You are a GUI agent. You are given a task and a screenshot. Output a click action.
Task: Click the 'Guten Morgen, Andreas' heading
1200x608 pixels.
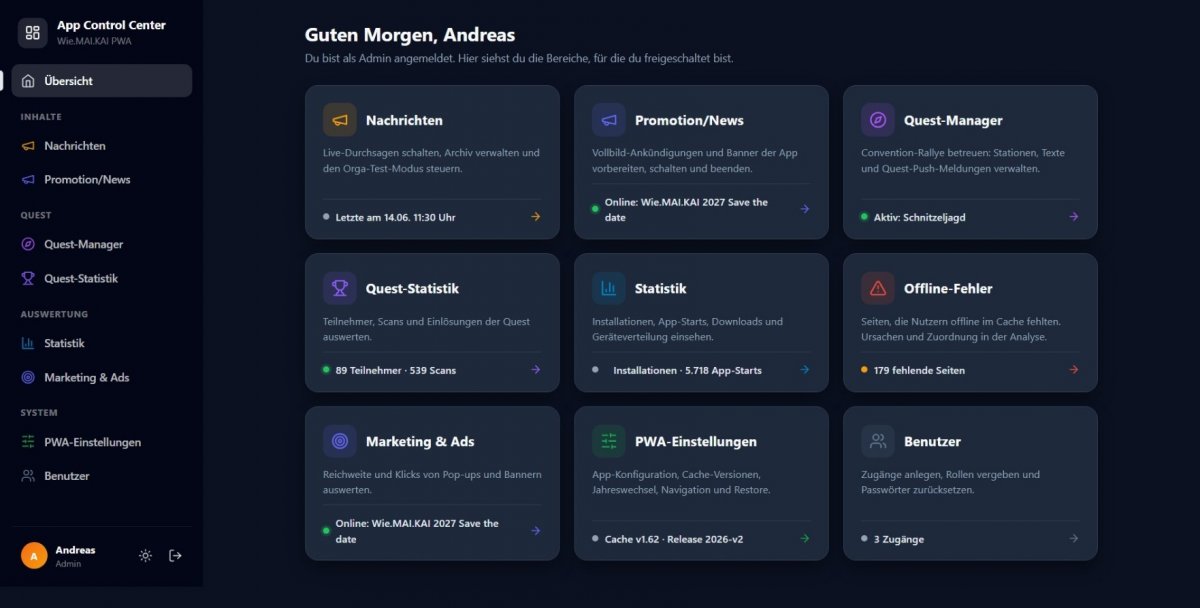[x=410, y=36]
